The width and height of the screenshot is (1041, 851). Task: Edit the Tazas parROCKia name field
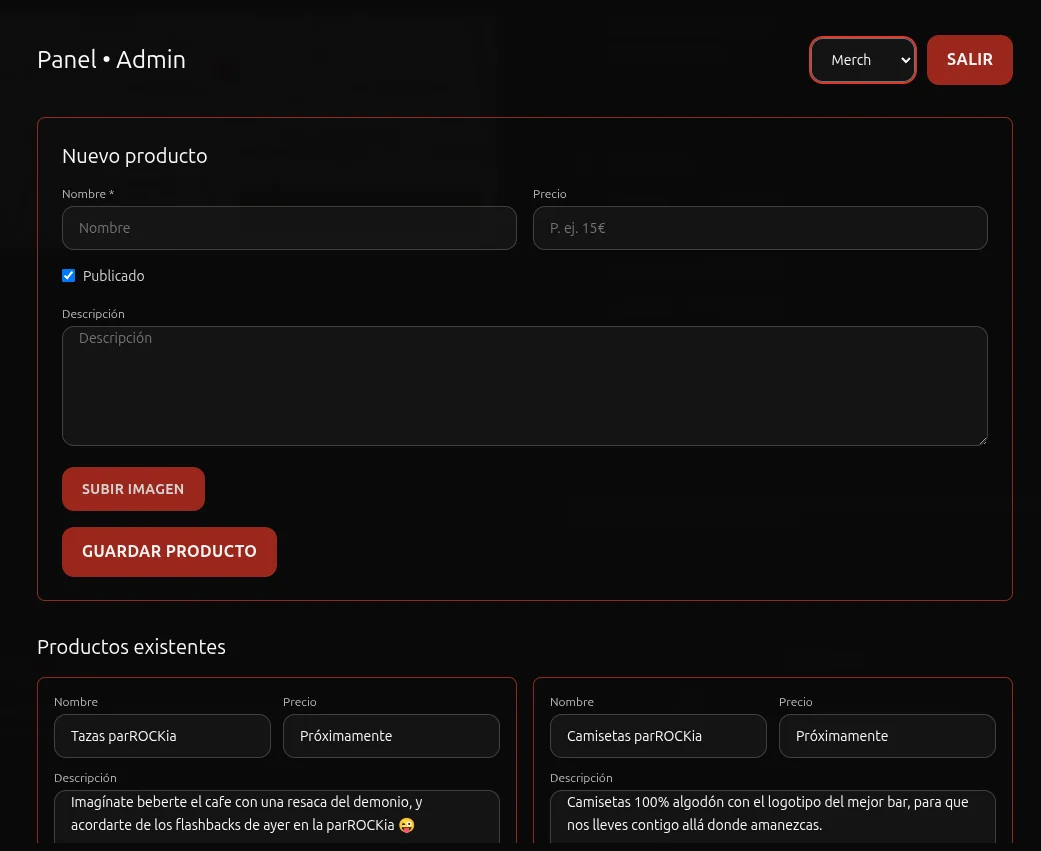tap(162, 735)
